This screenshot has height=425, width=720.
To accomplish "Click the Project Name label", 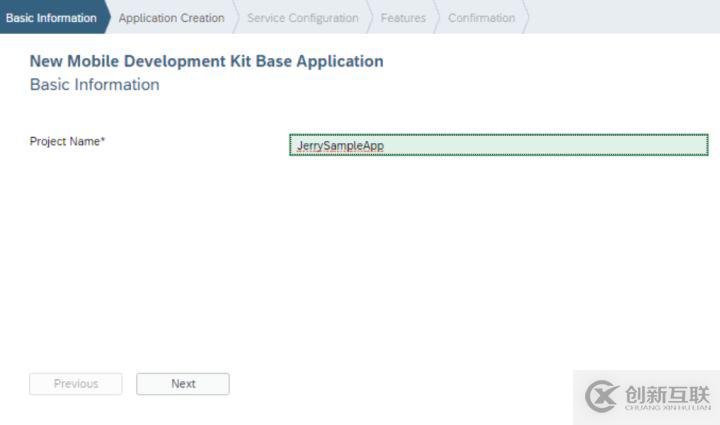I will [x=65, y=142].
